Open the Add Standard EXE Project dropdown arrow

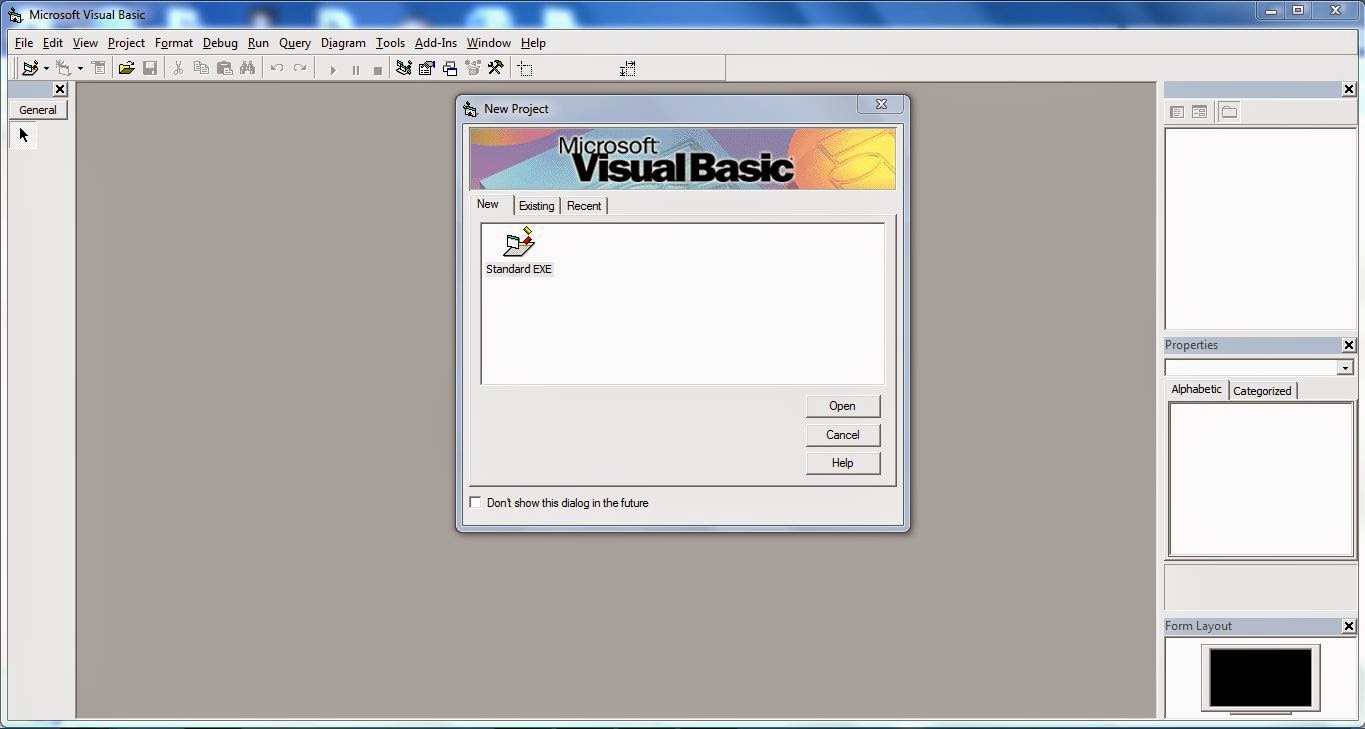[x=46, y=69]
